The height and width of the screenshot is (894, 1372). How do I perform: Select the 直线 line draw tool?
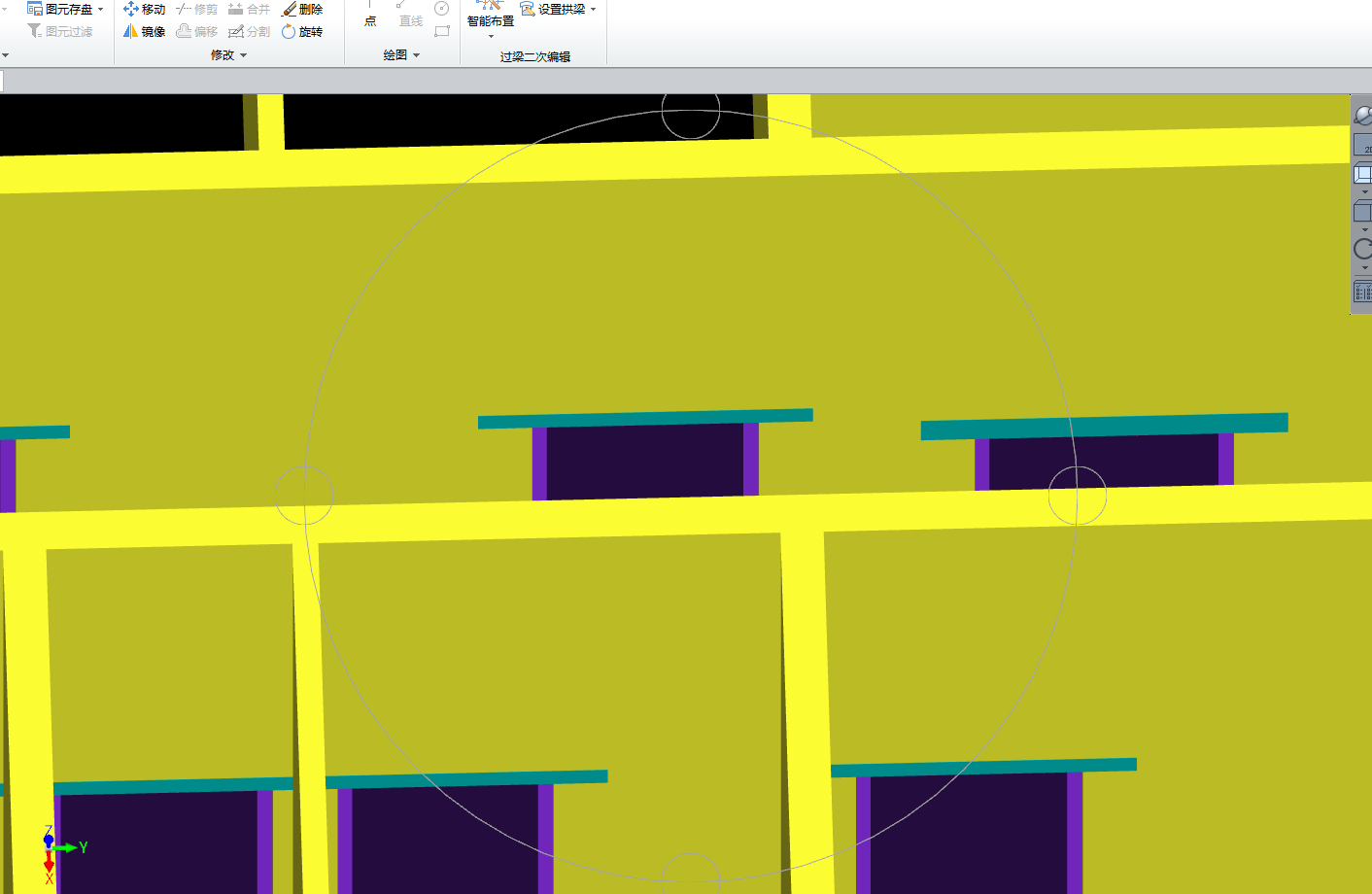coord(410,15)
